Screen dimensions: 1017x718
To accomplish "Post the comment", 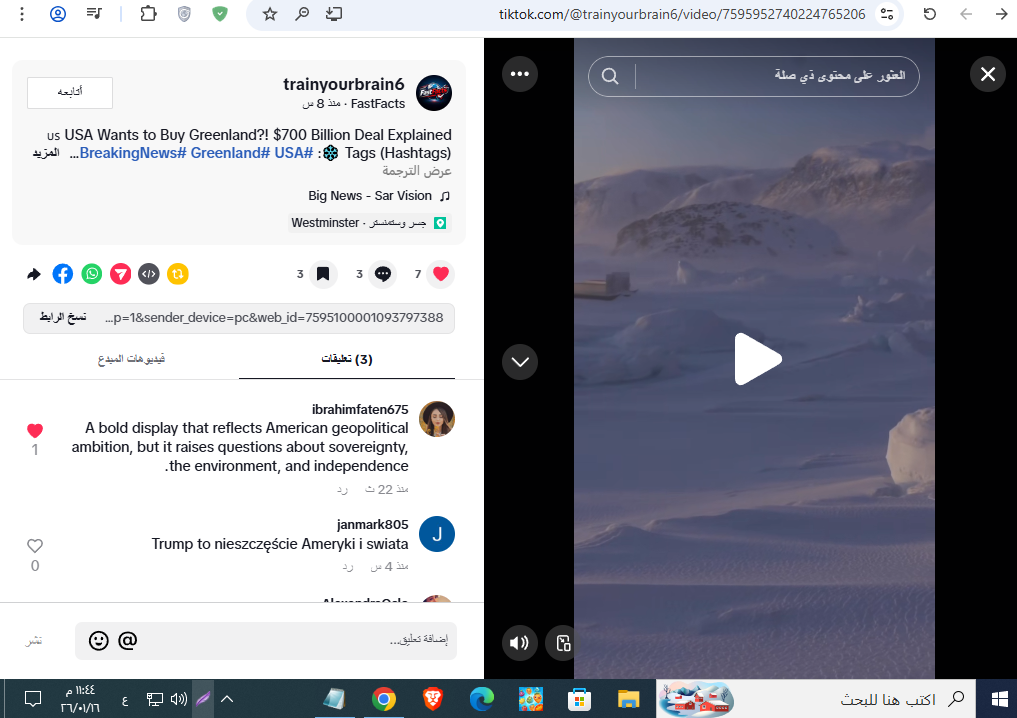I will click(x=34, y=641).
